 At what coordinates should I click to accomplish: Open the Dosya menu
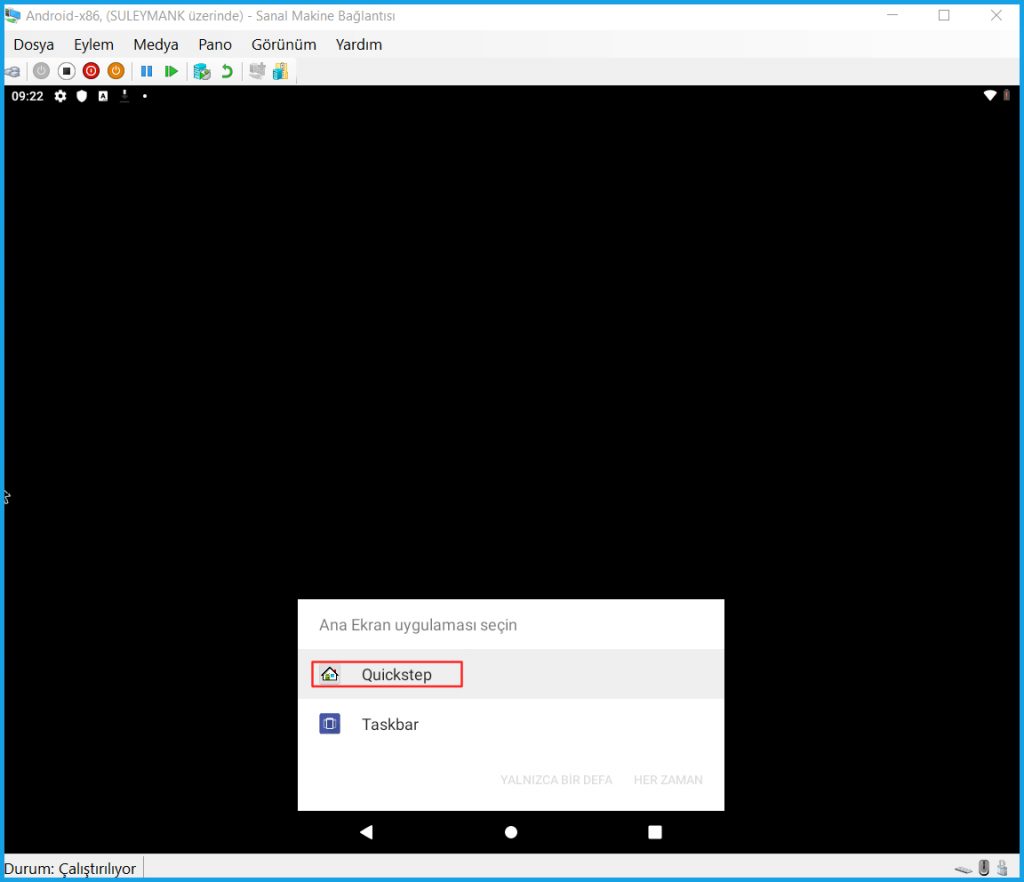(x=34, y=44)
